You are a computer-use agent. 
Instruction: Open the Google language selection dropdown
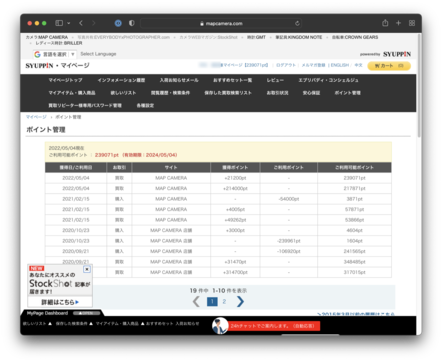pyautogui.click(x=55, y=54)
